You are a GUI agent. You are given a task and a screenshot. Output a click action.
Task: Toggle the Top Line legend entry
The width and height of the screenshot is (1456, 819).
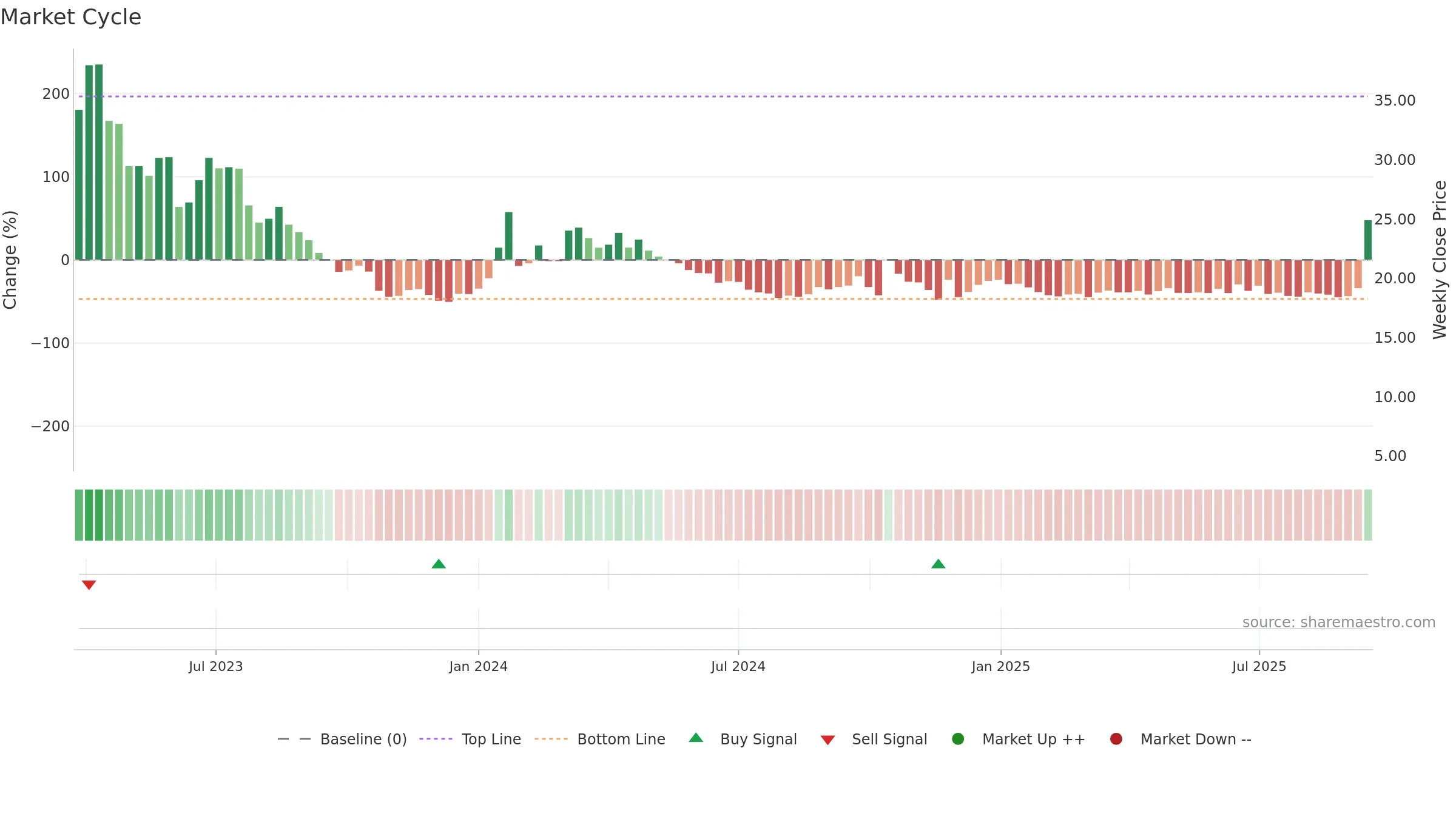coord(470,739)
